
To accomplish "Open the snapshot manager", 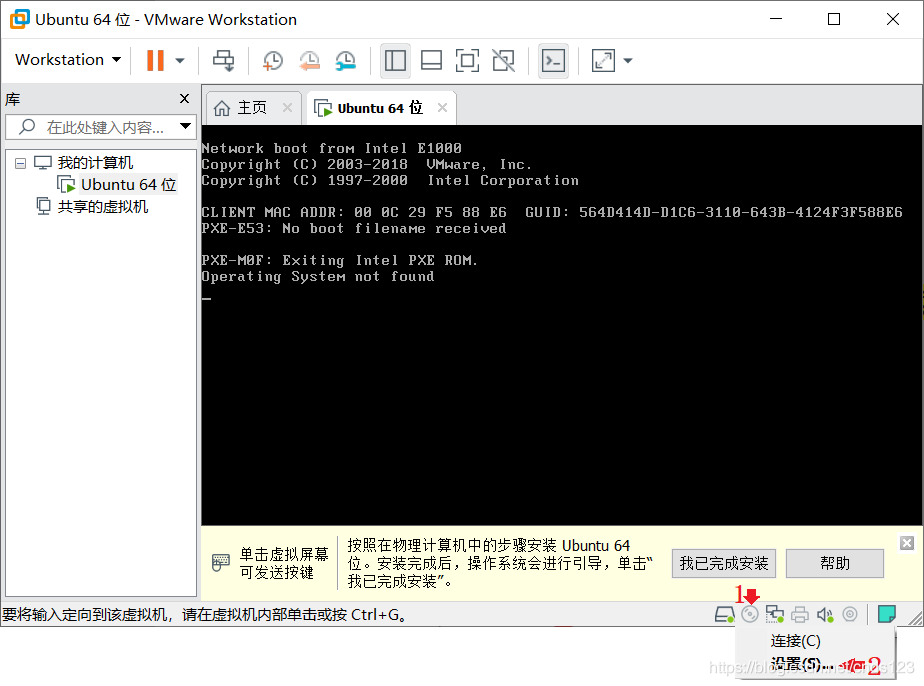I will point(346,60).
